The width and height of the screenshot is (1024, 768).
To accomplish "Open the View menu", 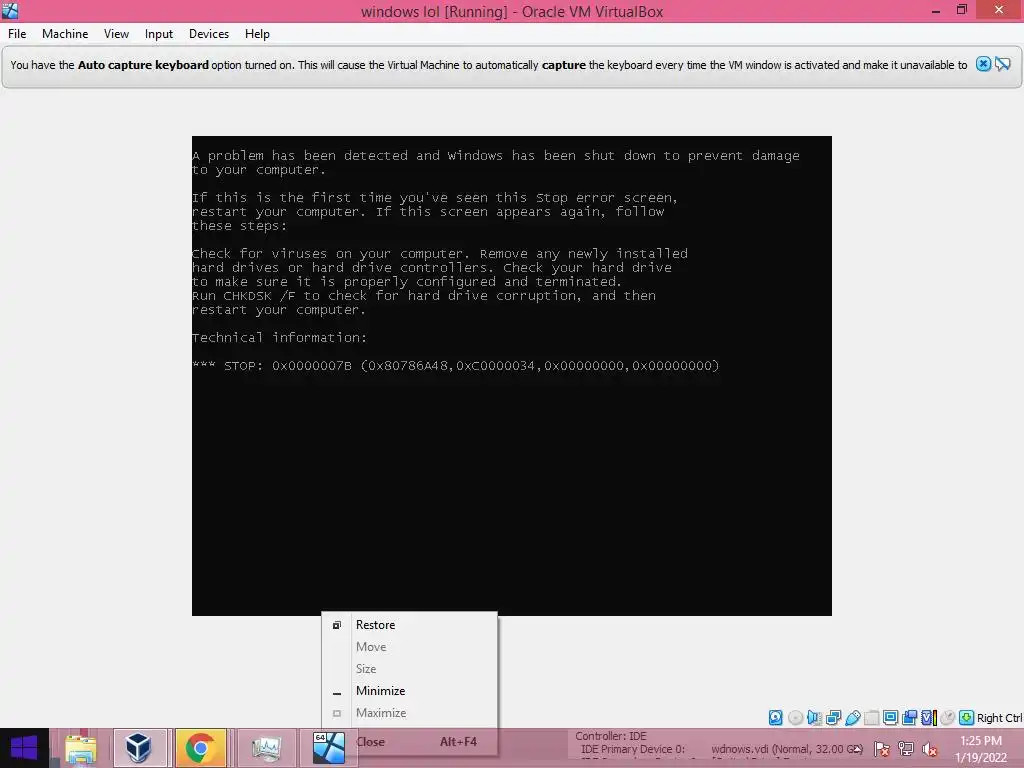I will pos(116,34).
